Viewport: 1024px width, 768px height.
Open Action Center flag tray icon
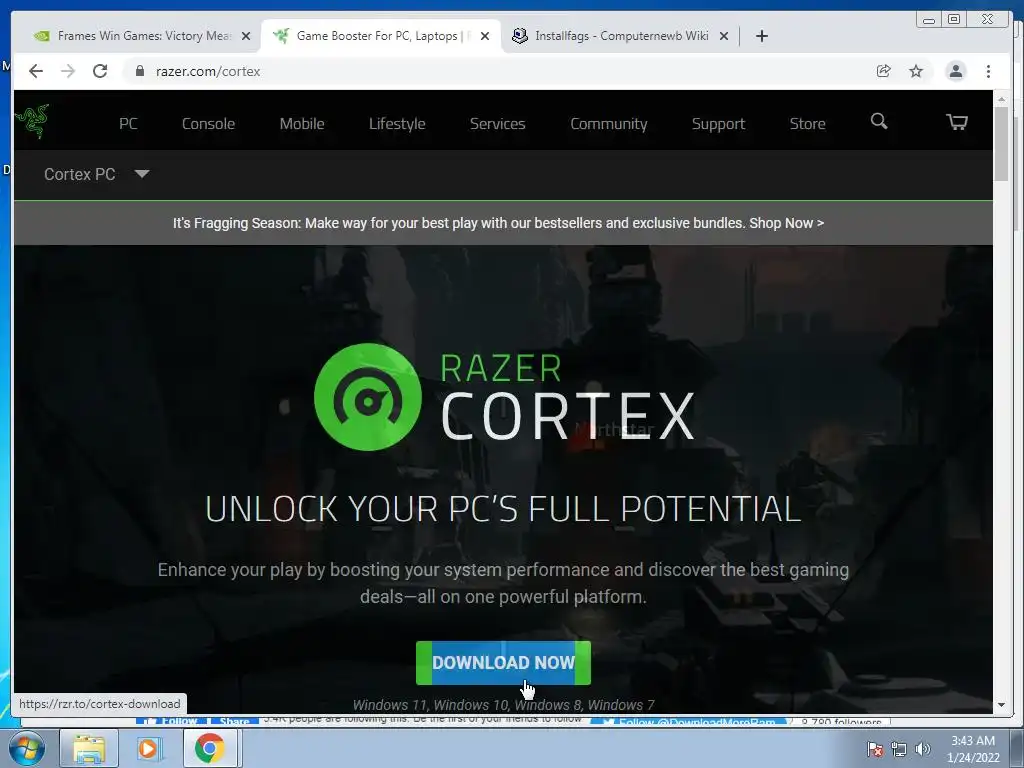(874, 749)
